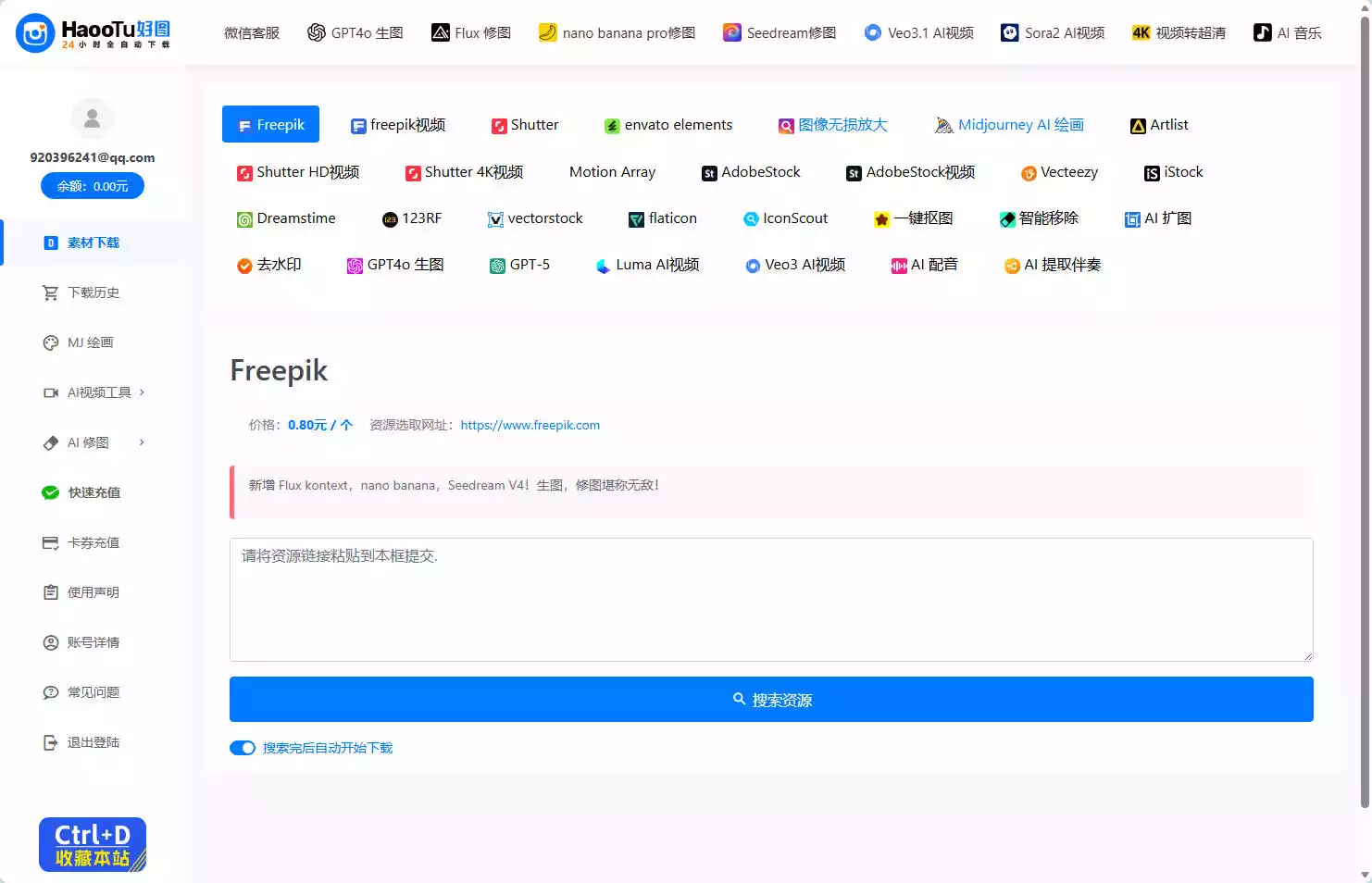1372x883 pixels.
Task: Select Shutter 4K视频 source
Action: point(465,172)
